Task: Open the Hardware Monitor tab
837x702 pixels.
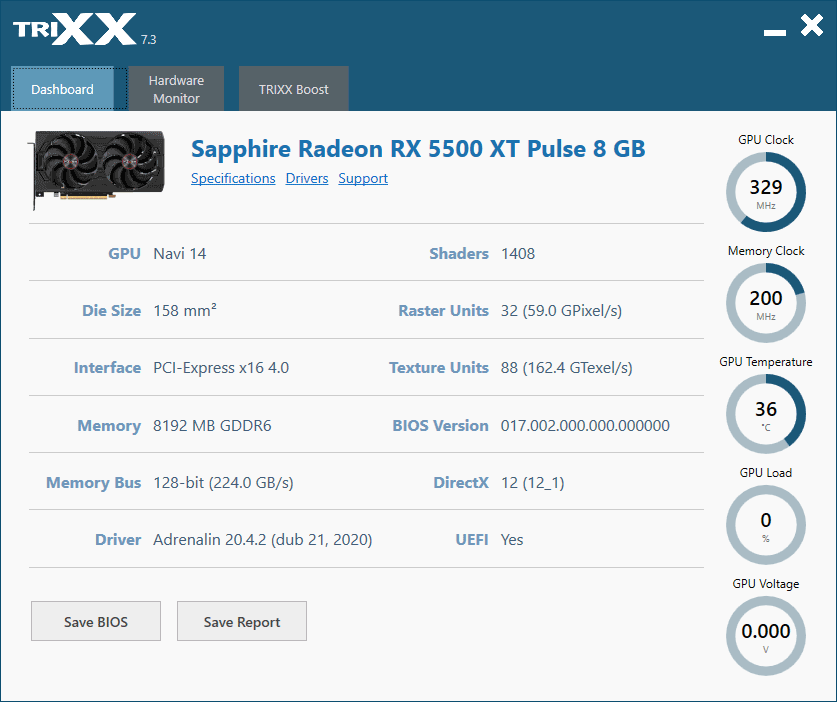Action: (176, 89)
